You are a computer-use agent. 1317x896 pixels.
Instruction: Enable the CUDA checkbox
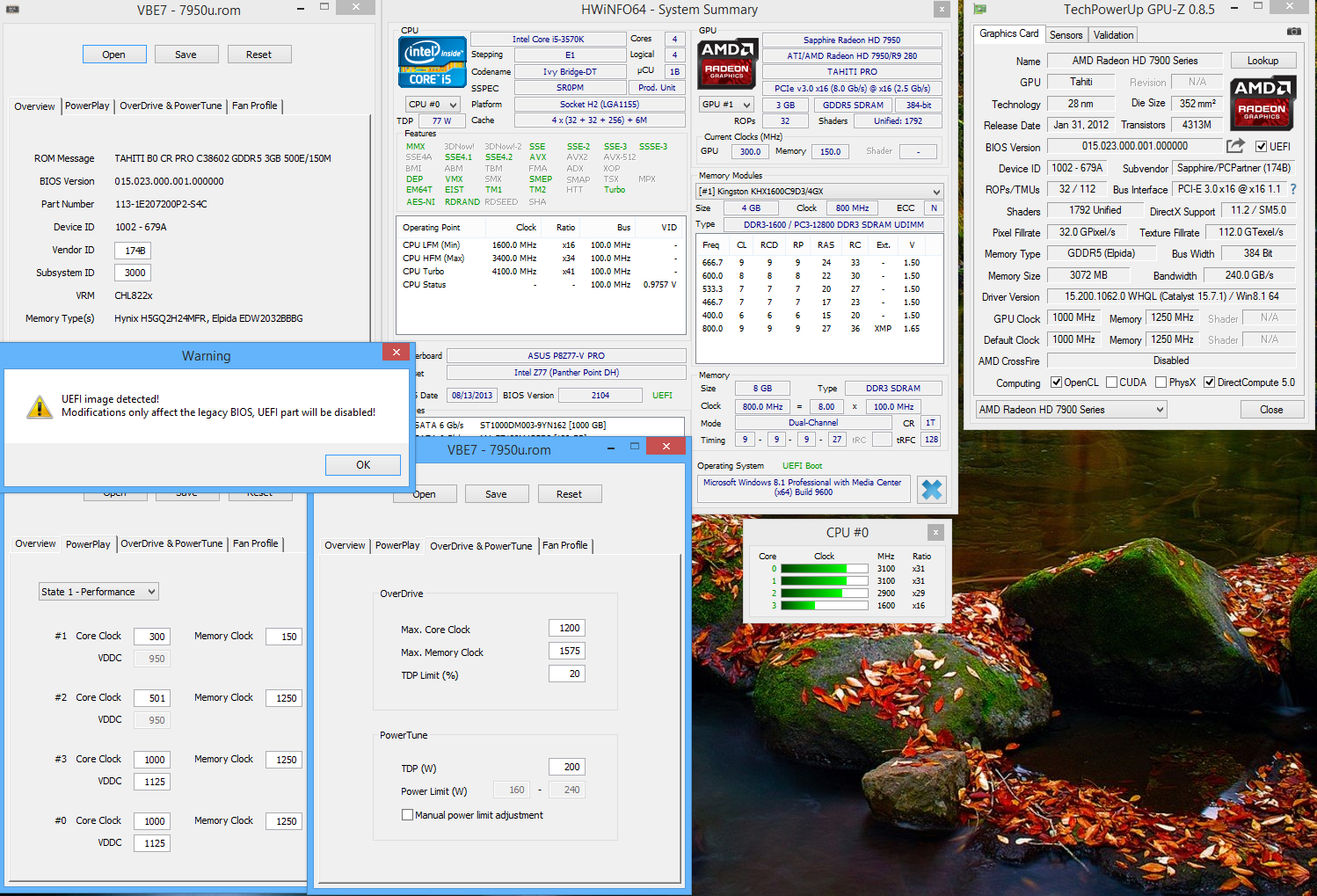(1112, 382)
